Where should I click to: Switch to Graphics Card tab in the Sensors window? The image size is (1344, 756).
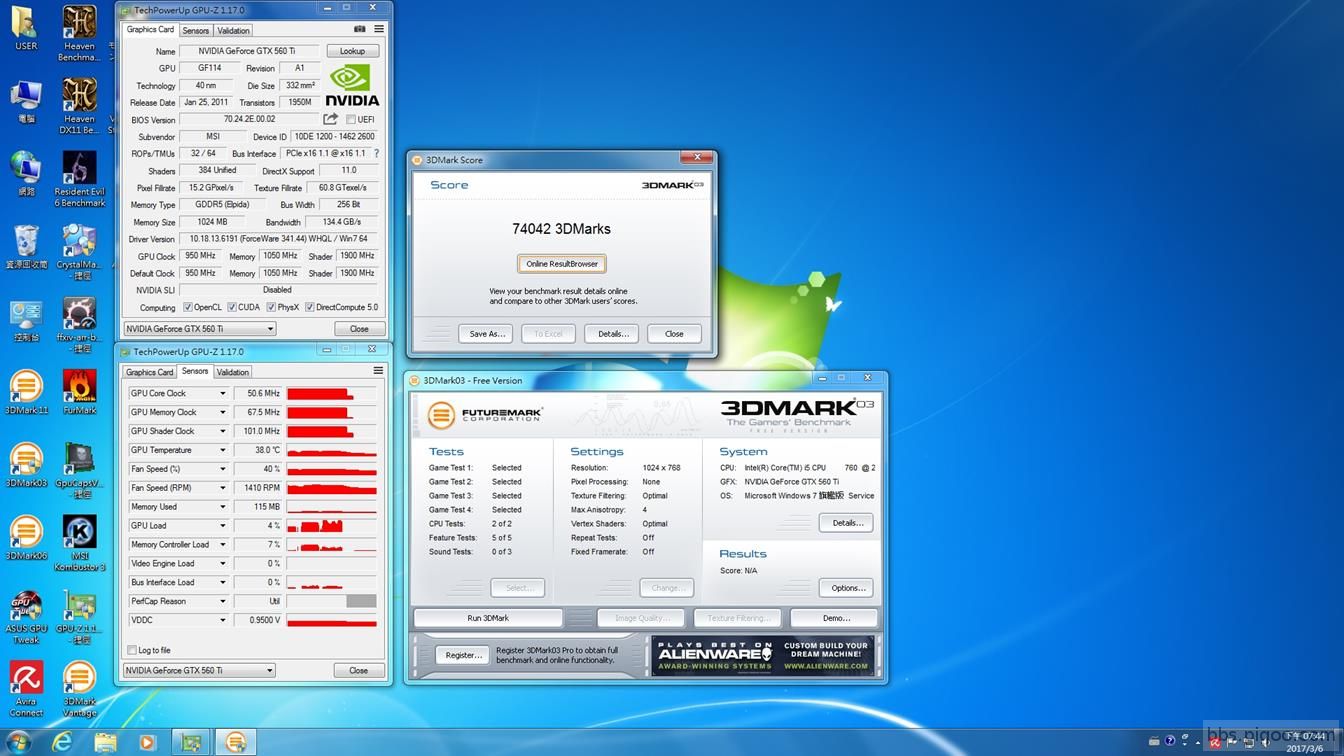tap(149, 372)
